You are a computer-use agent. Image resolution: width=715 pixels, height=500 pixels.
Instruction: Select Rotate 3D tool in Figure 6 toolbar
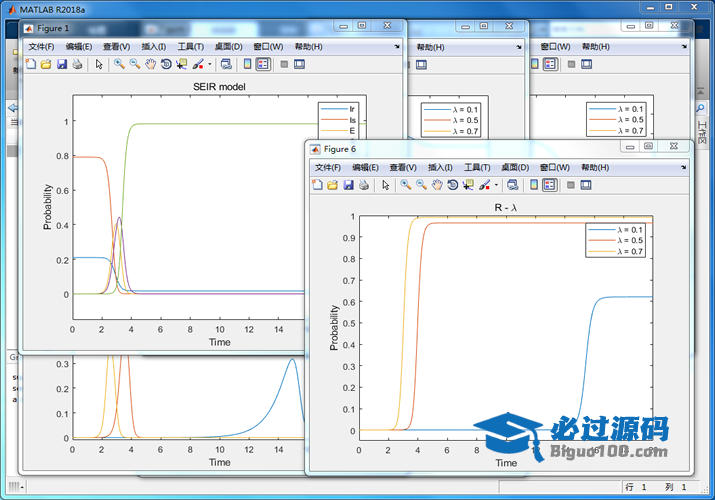[x=452, y=185]
